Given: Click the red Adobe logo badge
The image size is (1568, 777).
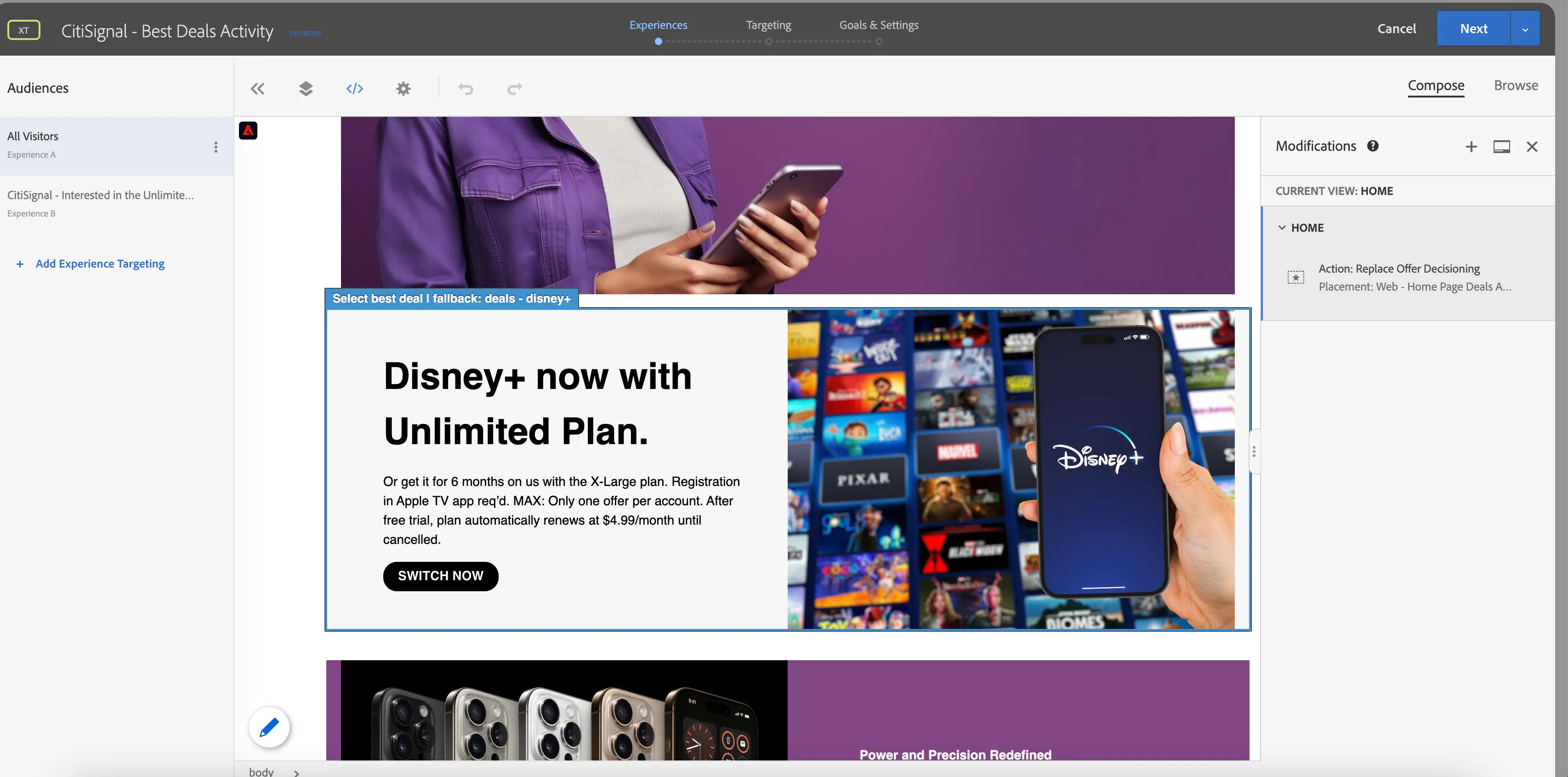Looking at the screenshot, I should tap(248, 130).
